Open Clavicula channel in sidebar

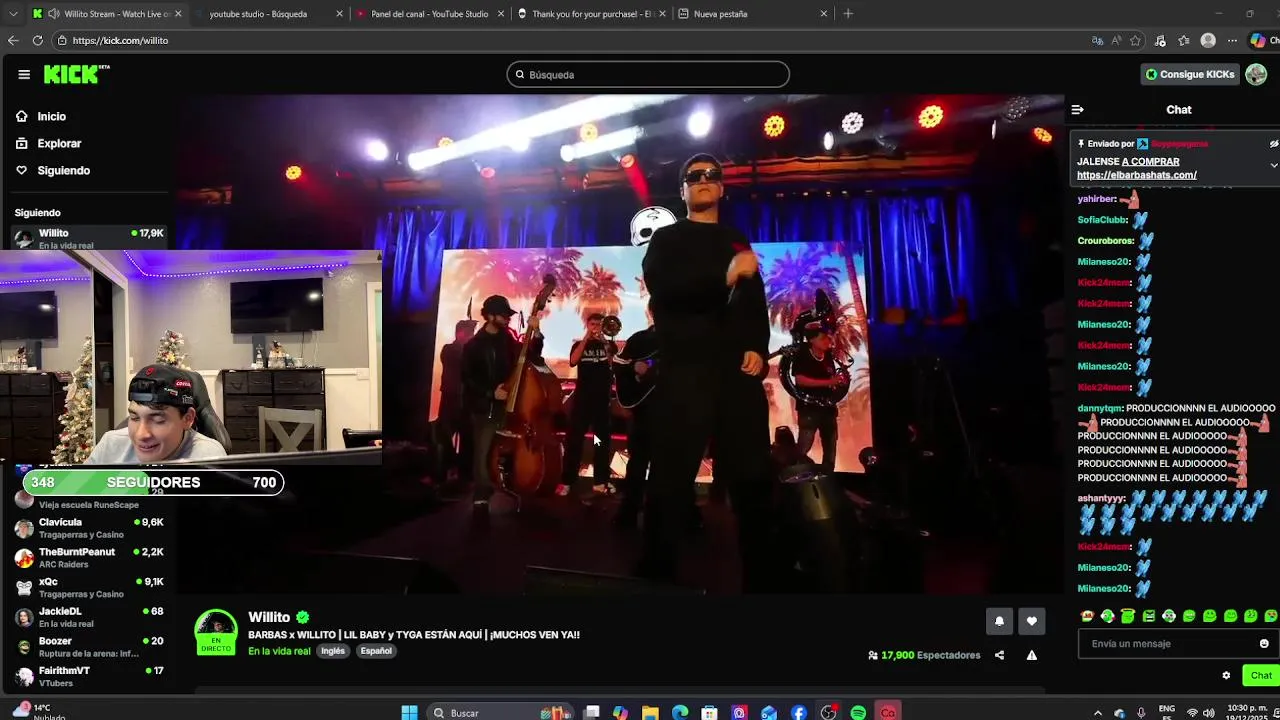click(88, 528)
